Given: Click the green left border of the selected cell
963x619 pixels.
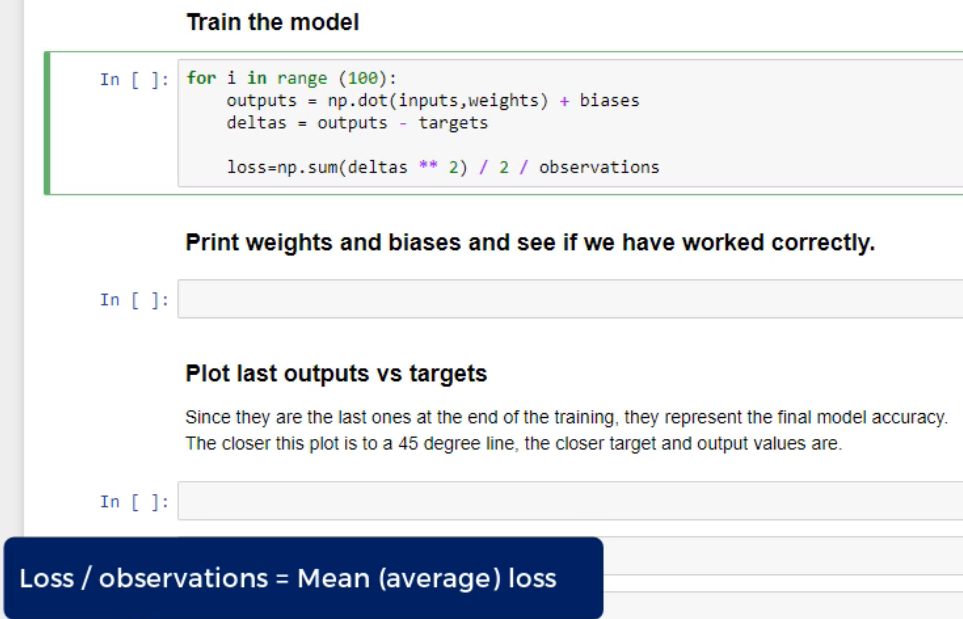Looking at the screenshot, I should 47,122.
